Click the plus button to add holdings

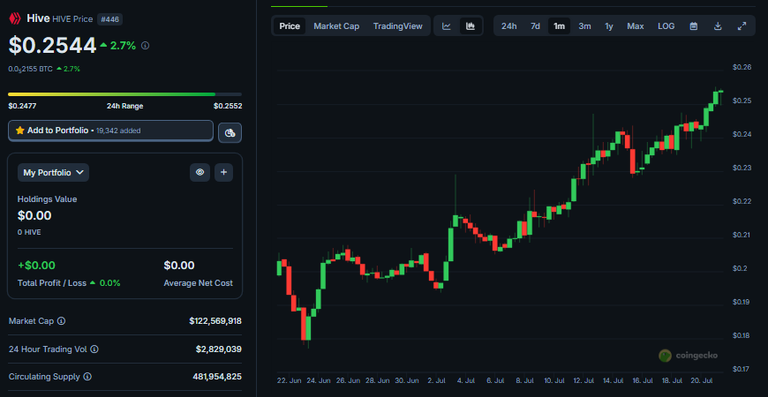point(224,172)
